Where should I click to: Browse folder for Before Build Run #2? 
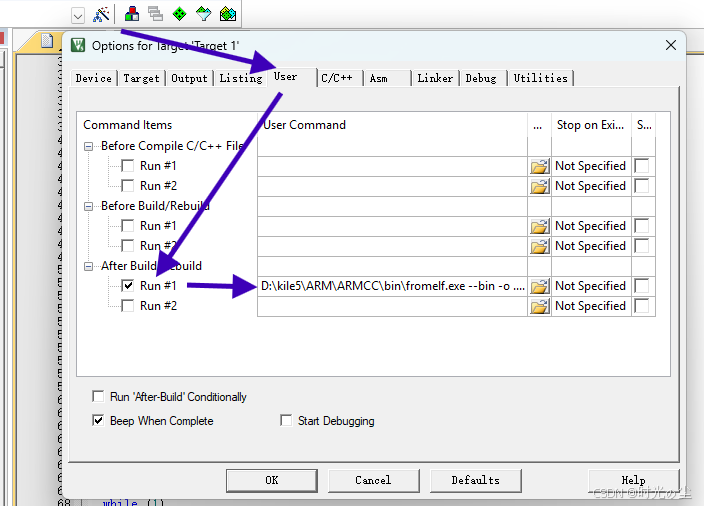click(540, 246)
